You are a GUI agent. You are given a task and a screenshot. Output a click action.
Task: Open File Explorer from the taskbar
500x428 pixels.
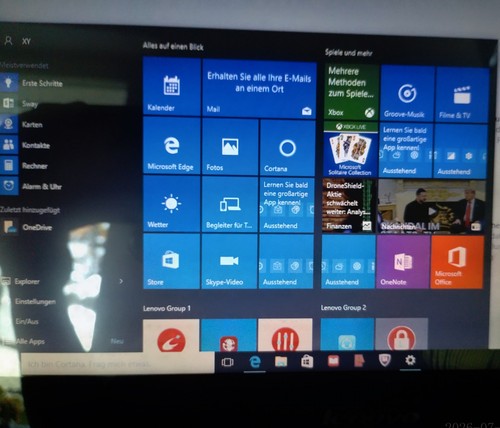281,361
